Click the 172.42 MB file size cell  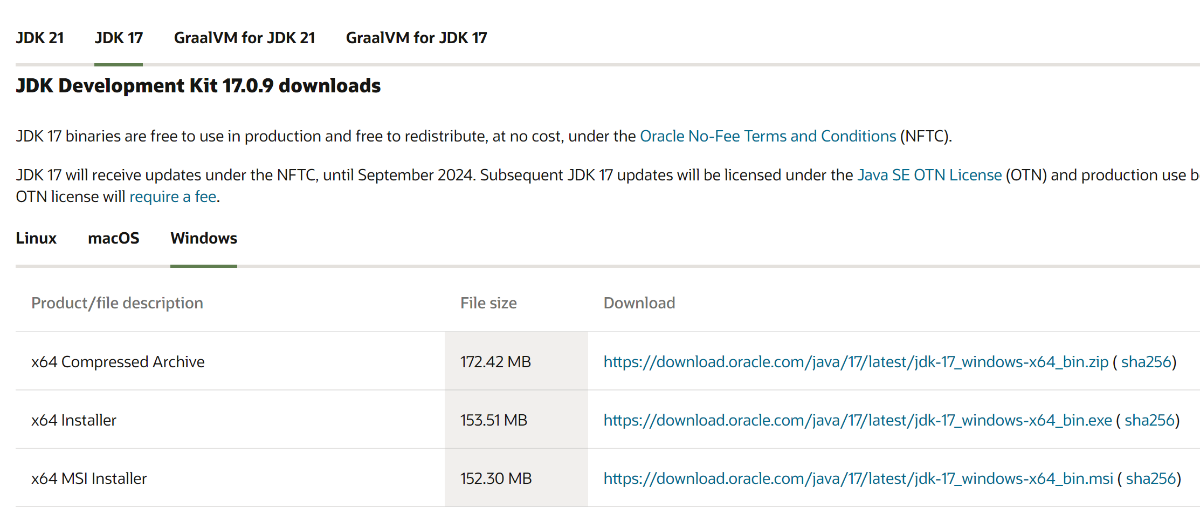tap(495, 362)
